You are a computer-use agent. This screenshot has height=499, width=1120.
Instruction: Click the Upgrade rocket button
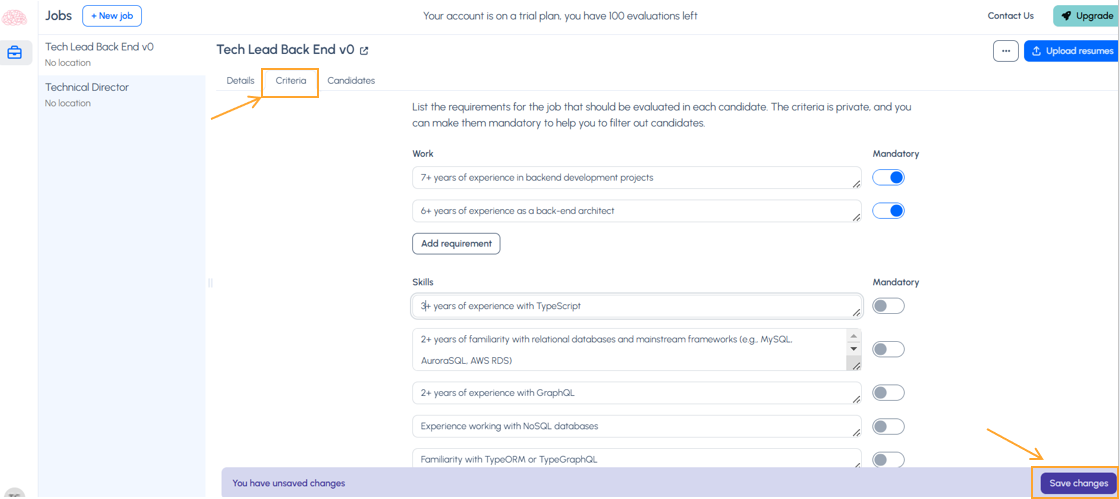1086,16
